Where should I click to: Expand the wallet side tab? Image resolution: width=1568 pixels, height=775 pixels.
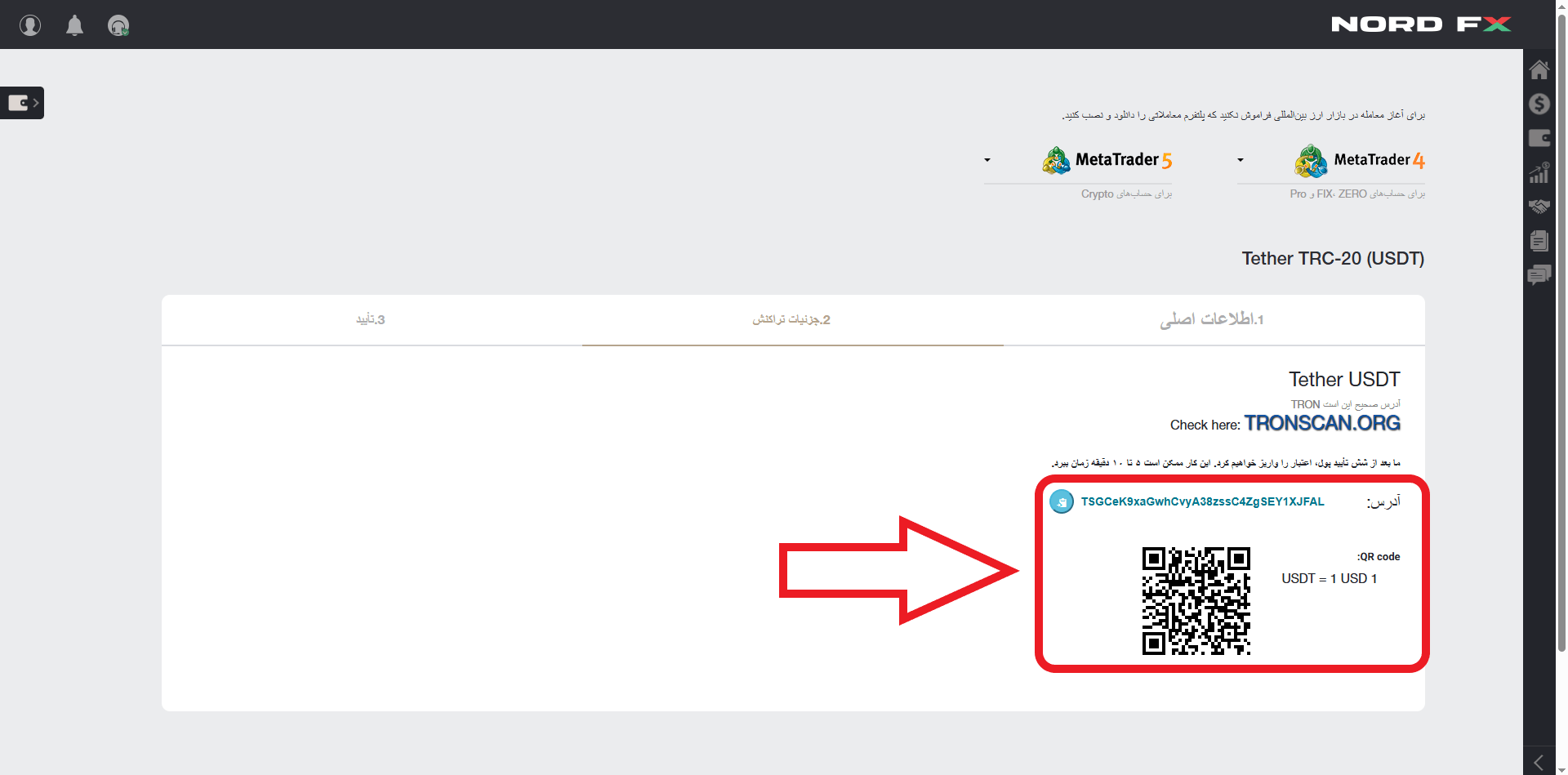coord(22,103)
